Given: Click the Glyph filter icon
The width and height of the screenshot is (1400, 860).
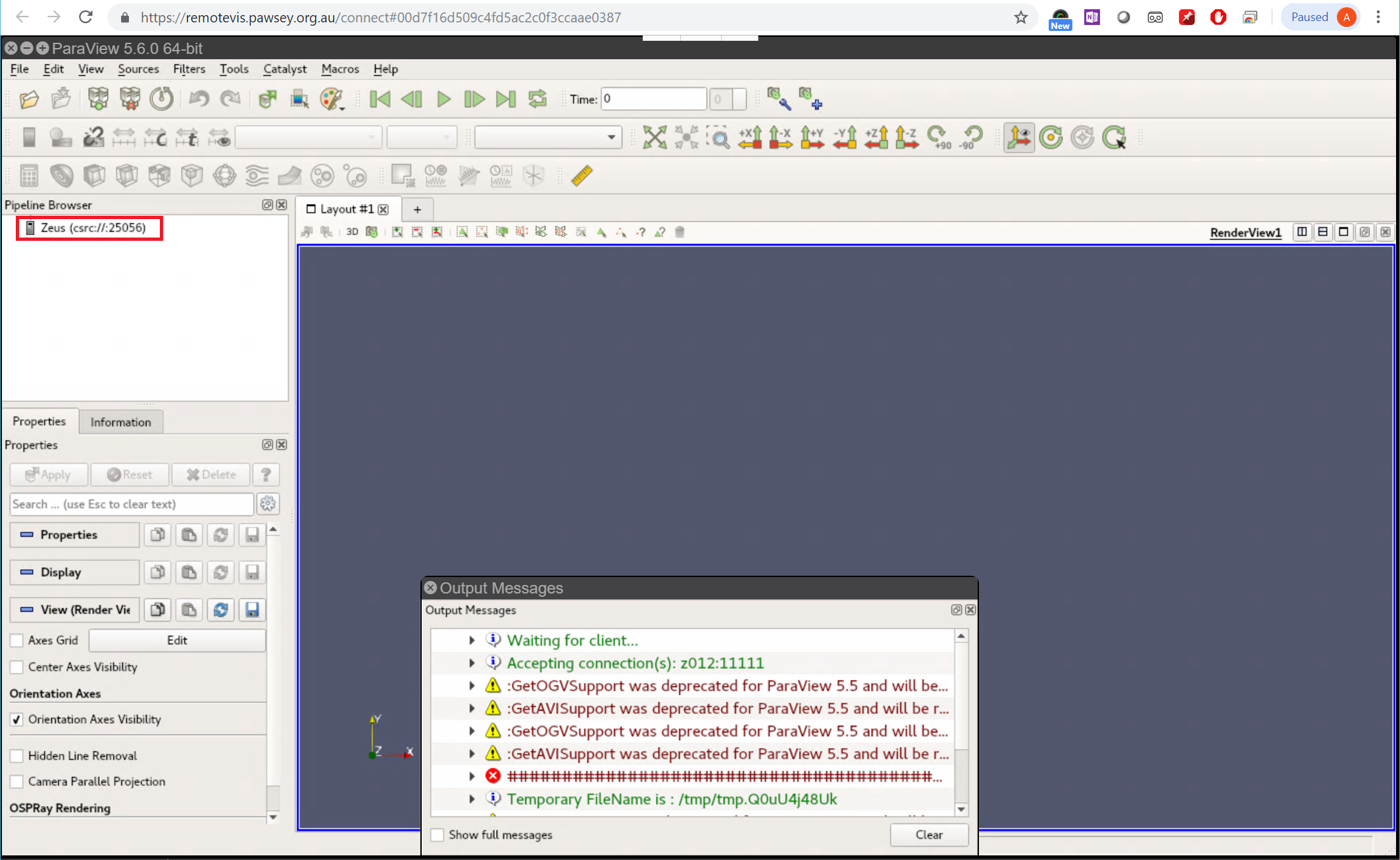Looking at the screenshot, I should coord(224,176).
